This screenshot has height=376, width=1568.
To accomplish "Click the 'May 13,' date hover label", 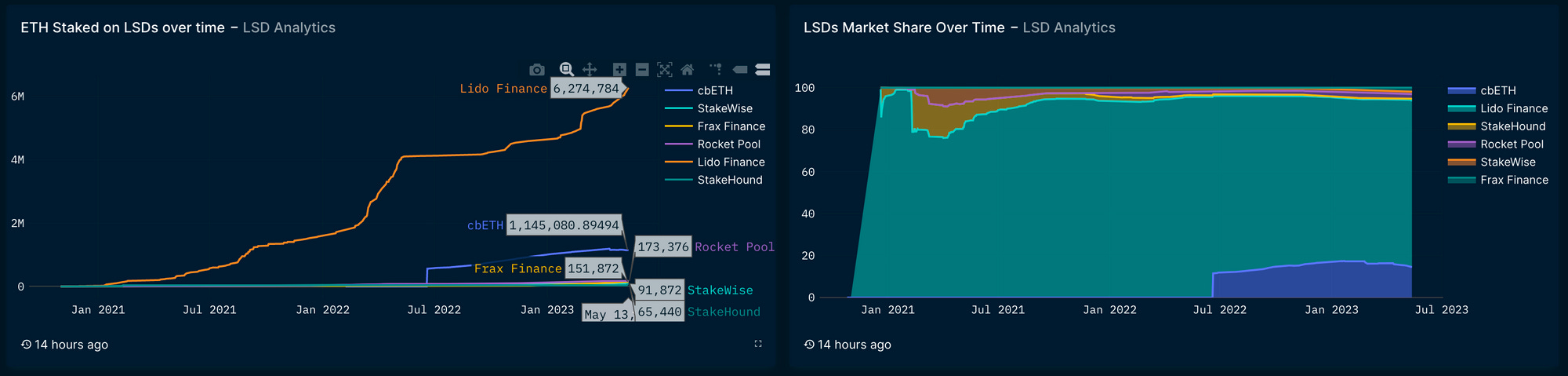I will click(x=608, y=314).
